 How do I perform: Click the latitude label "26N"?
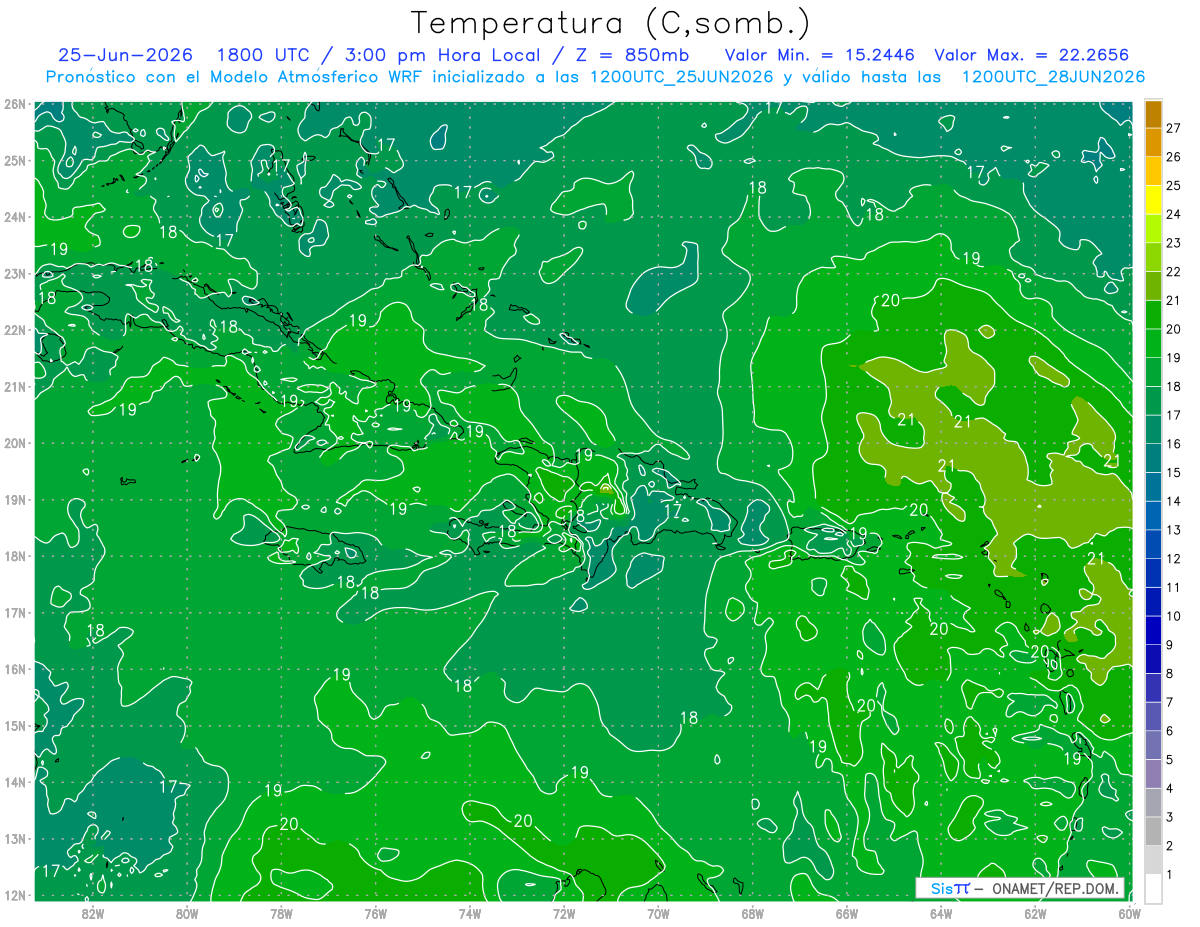click(14, 104)
